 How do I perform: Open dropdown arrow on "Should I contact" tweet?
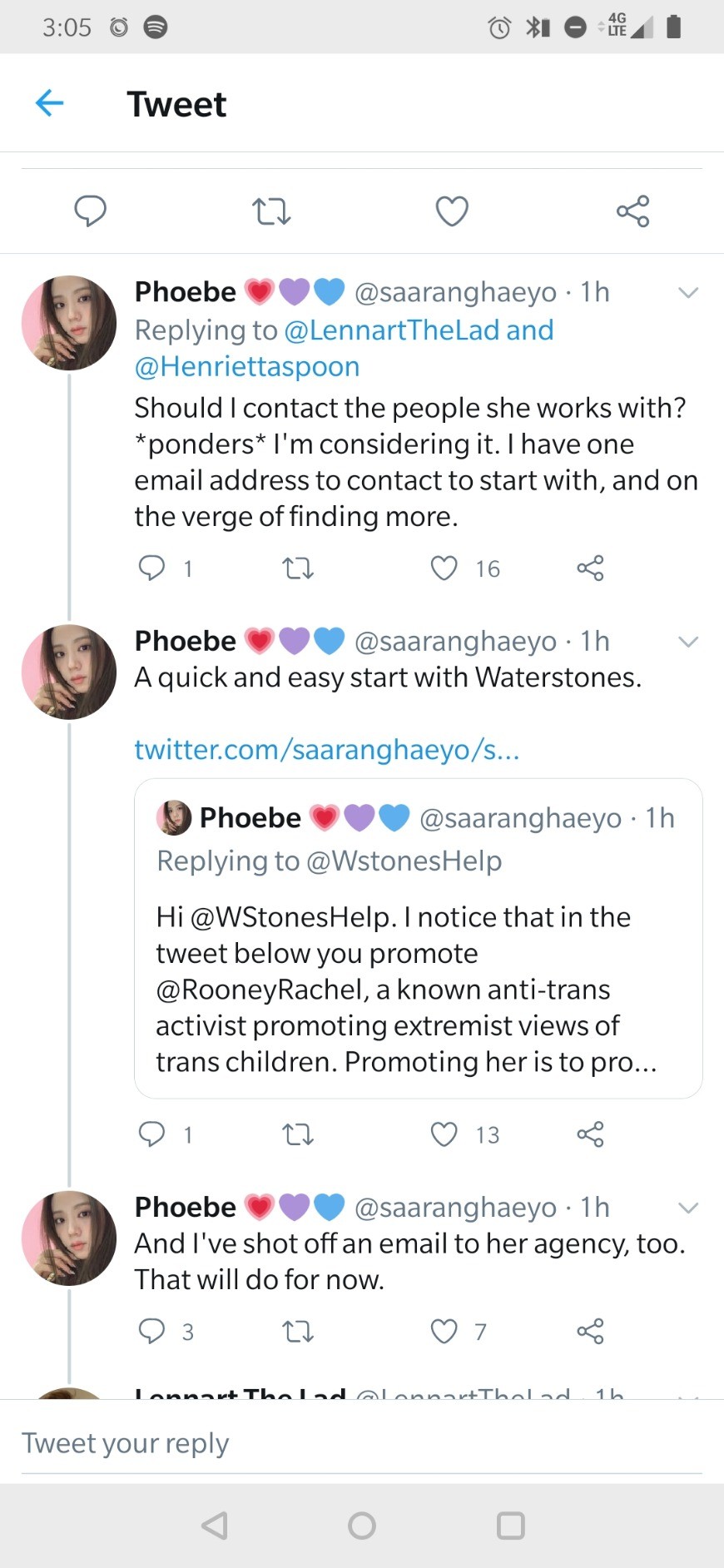pyautogui.click(x=688, y=293)
